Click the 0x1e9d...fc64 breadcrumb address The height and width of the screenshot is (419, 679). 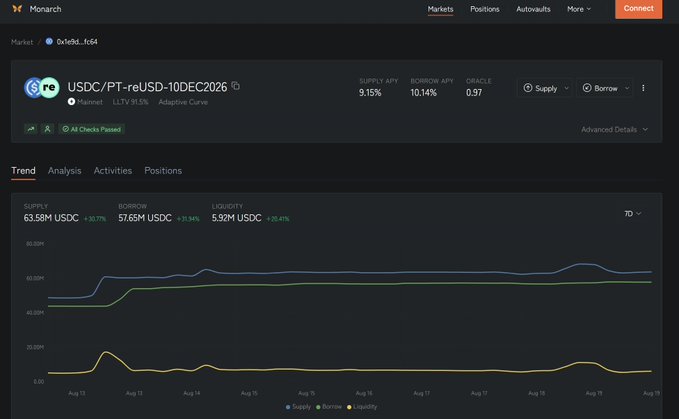click(x=77, y=42)
